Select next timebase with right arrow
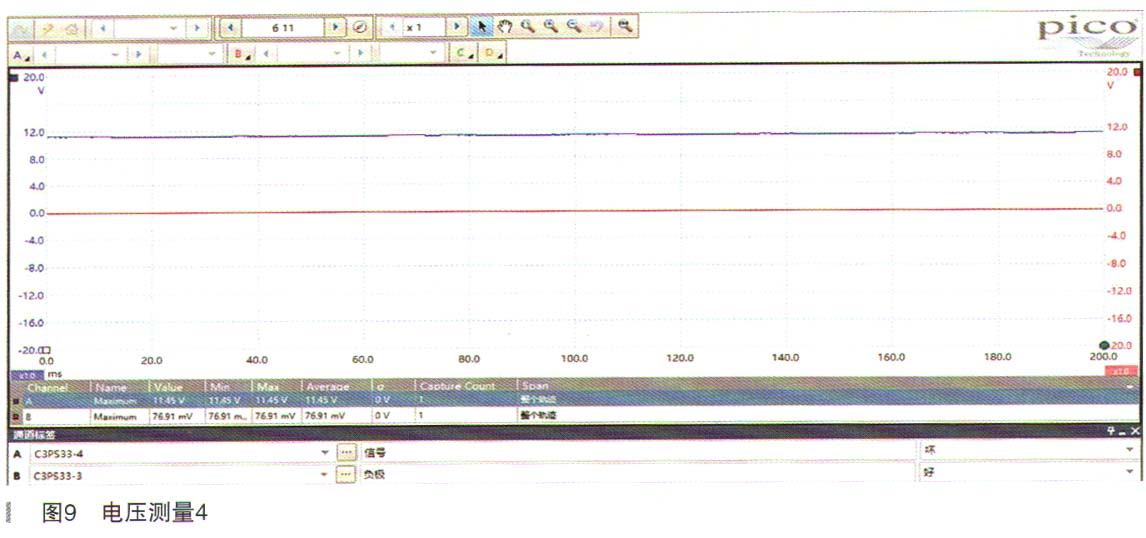The image size is (1146, 538). coord(196,28)
